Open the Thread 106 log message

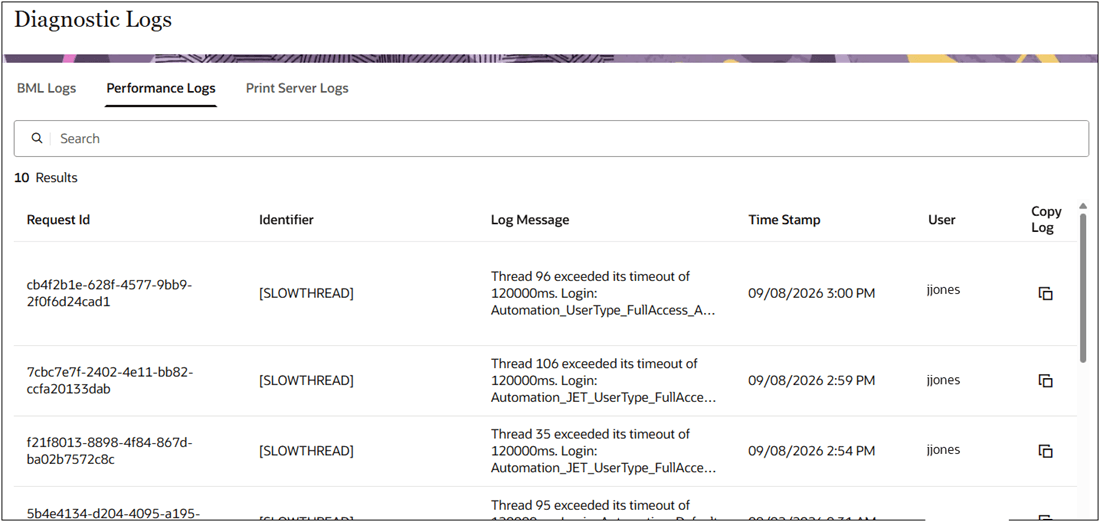point(603,381)
